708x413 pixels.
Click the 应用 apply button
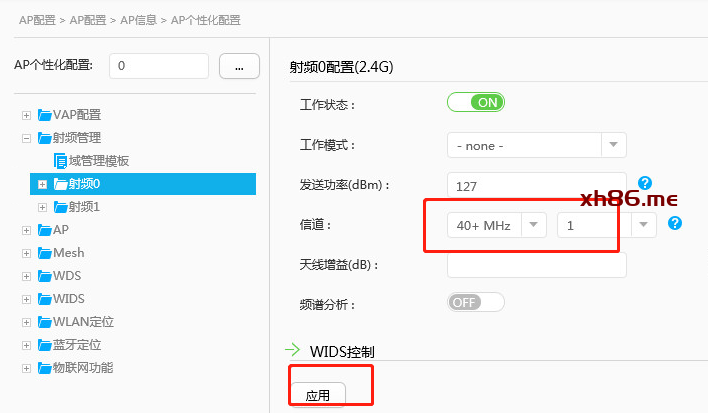318,395
